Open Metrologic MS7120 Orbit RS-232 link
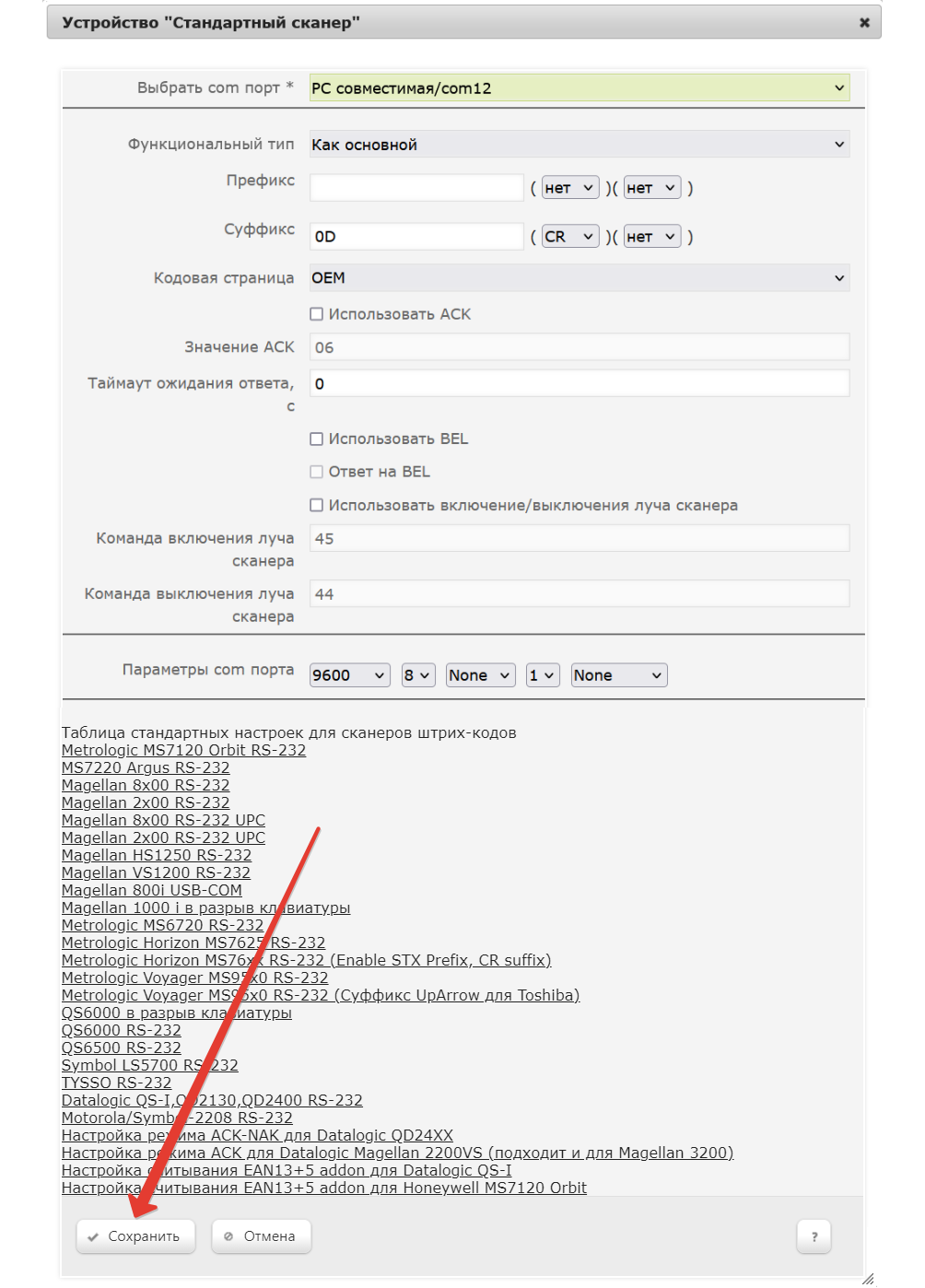The height and width of the screenshot is (1288, 925). (x=183, y=750)
